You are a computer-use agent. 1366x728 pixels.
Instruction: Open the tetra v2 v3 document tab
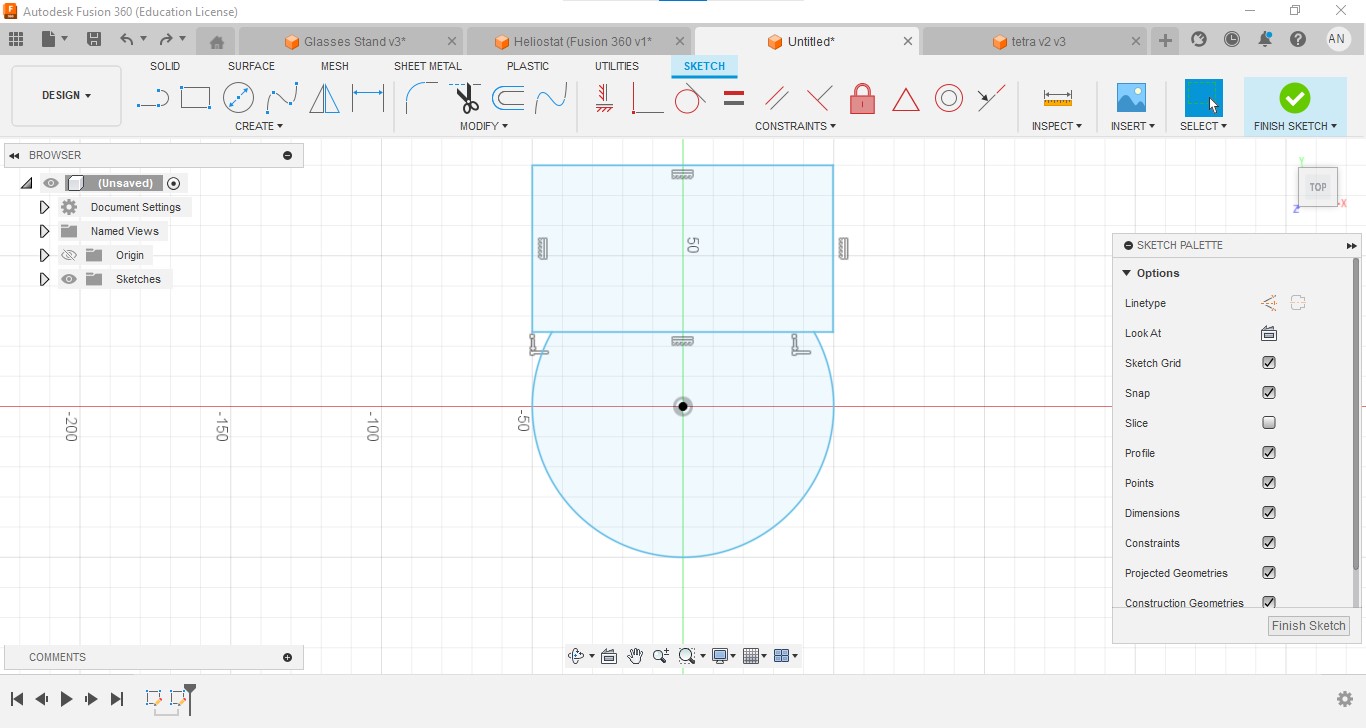coord(1036,41)
